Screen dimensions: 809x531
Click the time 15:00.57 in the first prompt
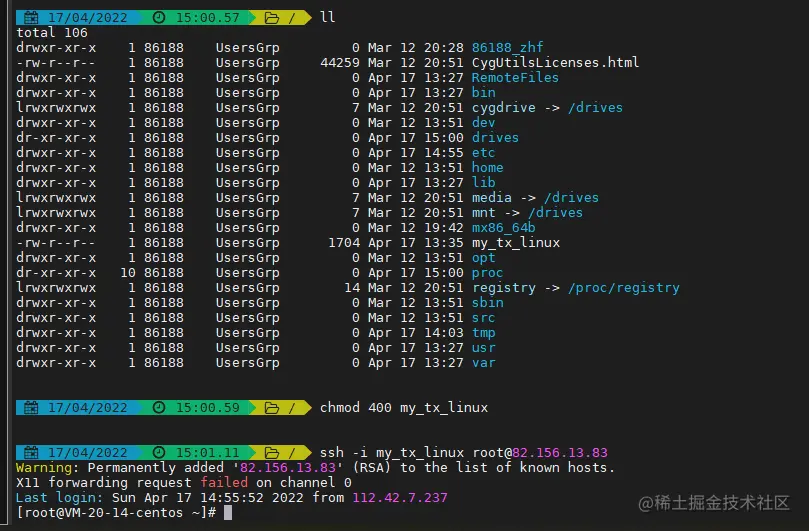(207, 18)
